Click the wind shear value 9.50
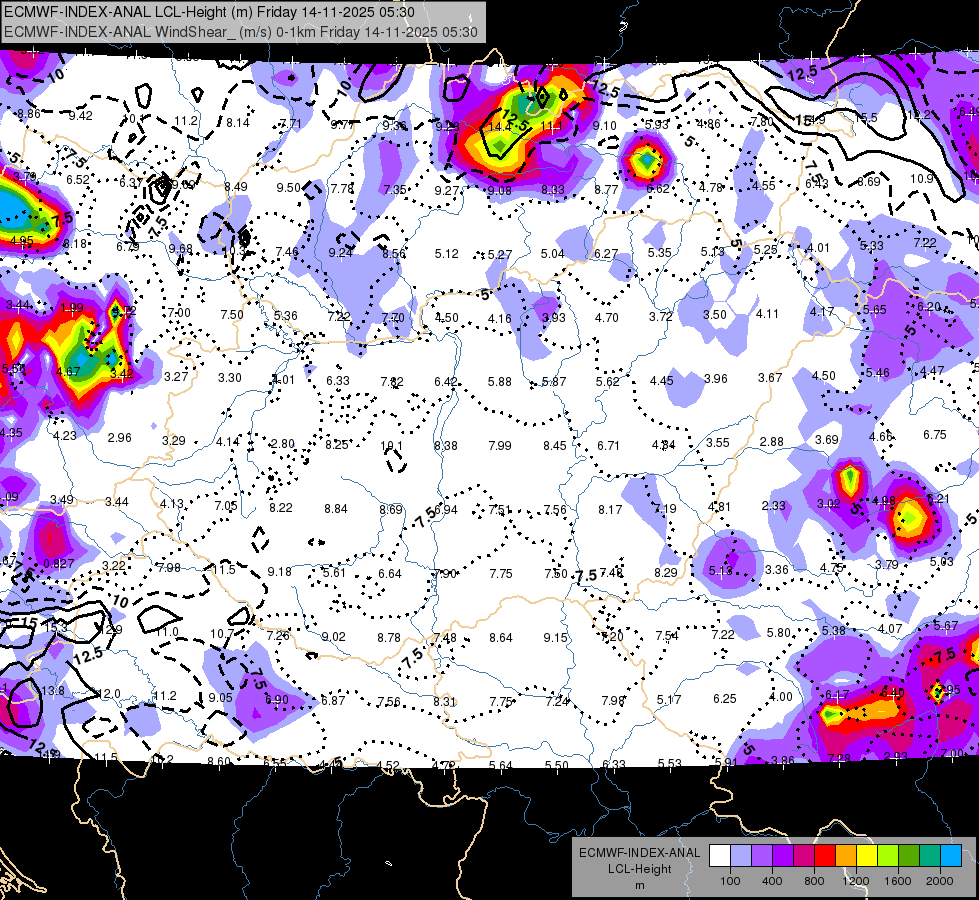Screen dimensions: 979x900 (288, 187)
